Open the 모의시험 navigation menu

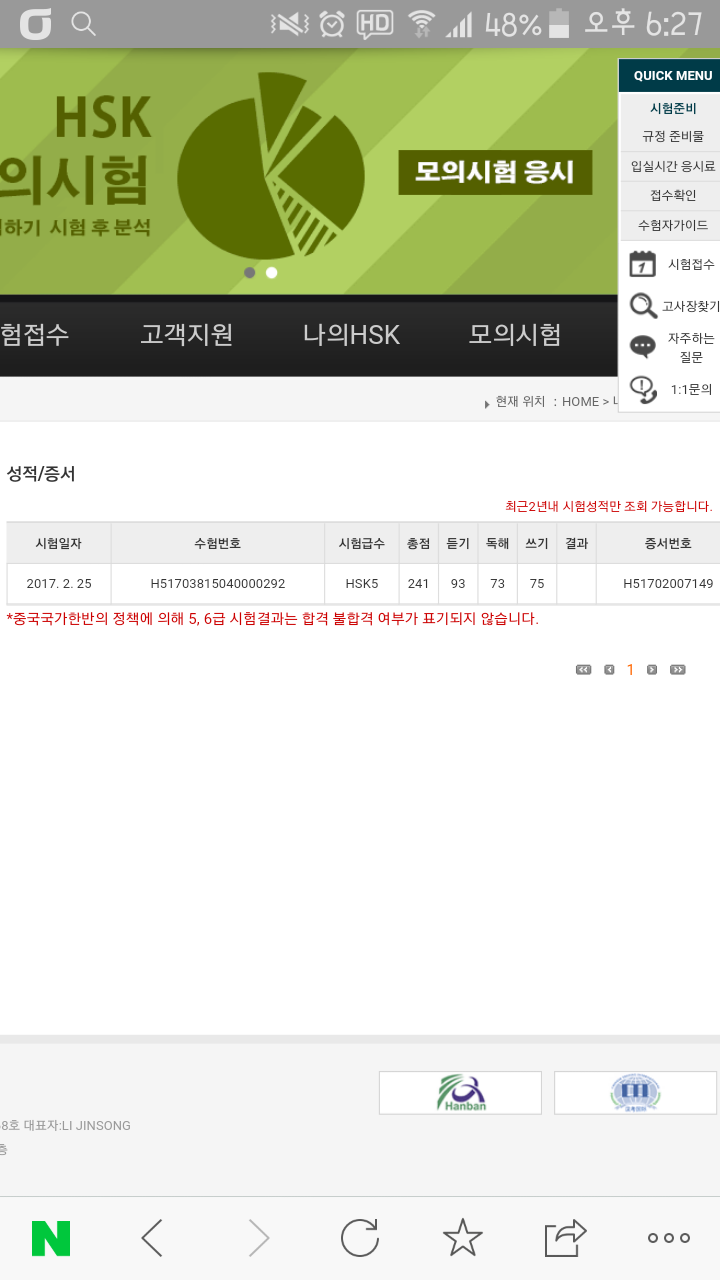click(x=515, y=335)
